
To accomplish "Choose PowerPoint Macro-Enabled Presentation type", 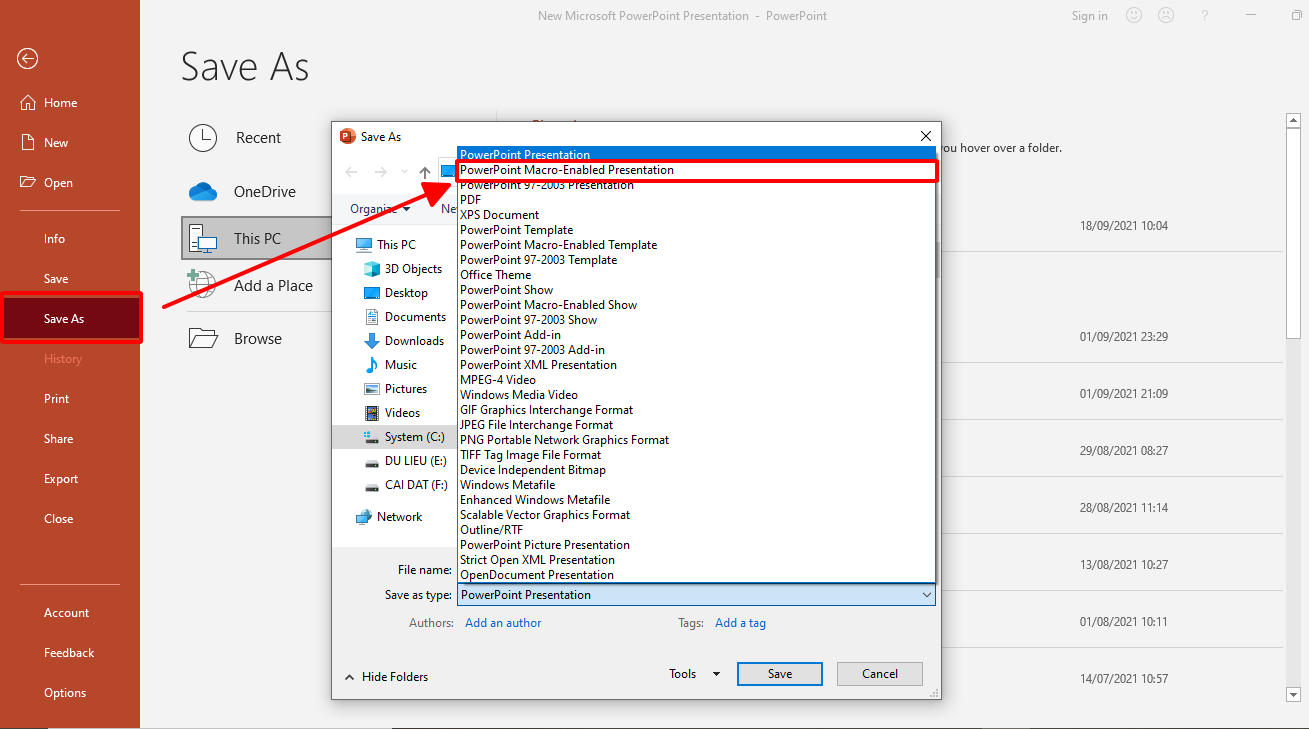I will 697,170.
